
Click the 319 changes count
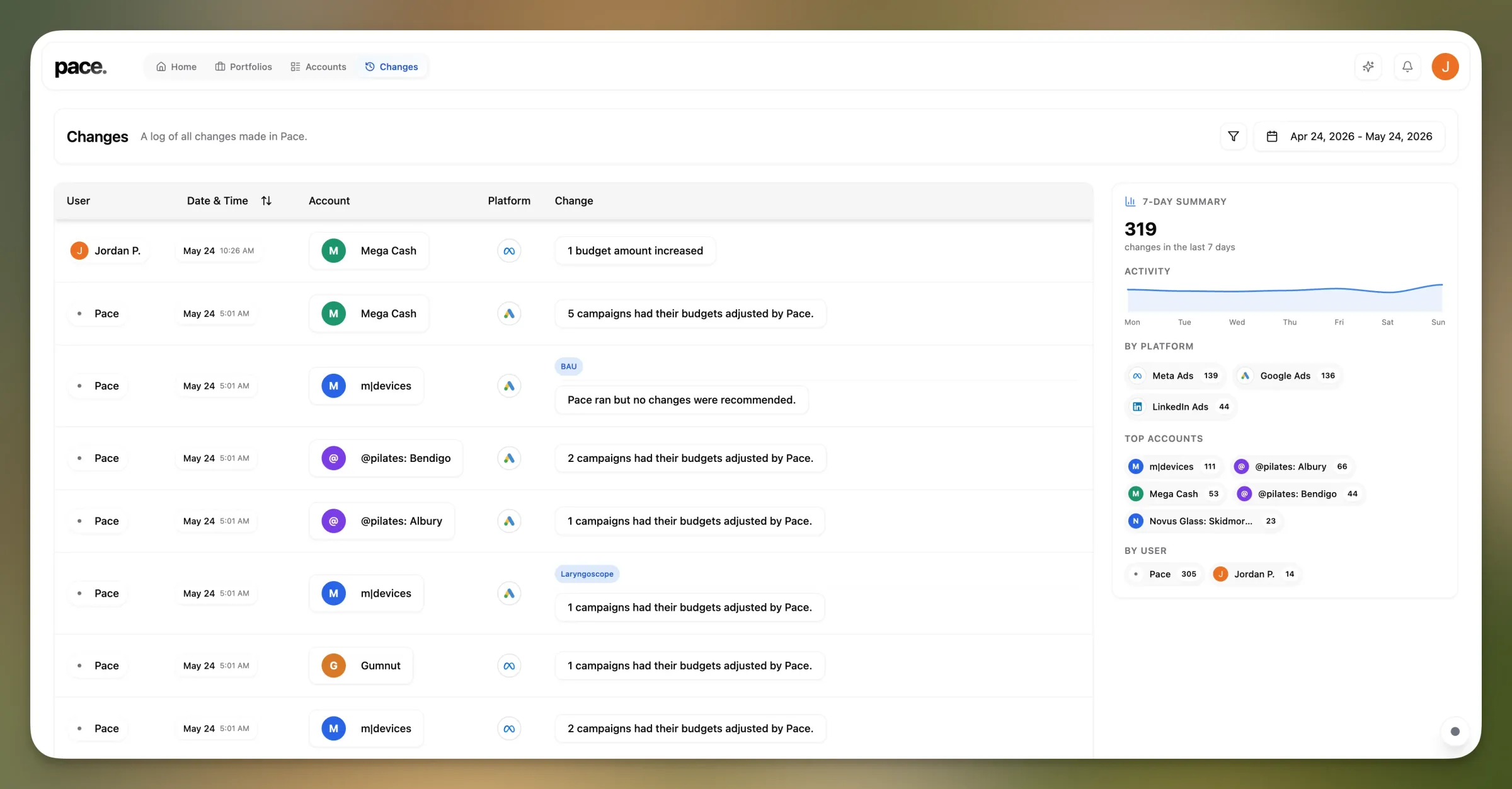(1140, 229)
